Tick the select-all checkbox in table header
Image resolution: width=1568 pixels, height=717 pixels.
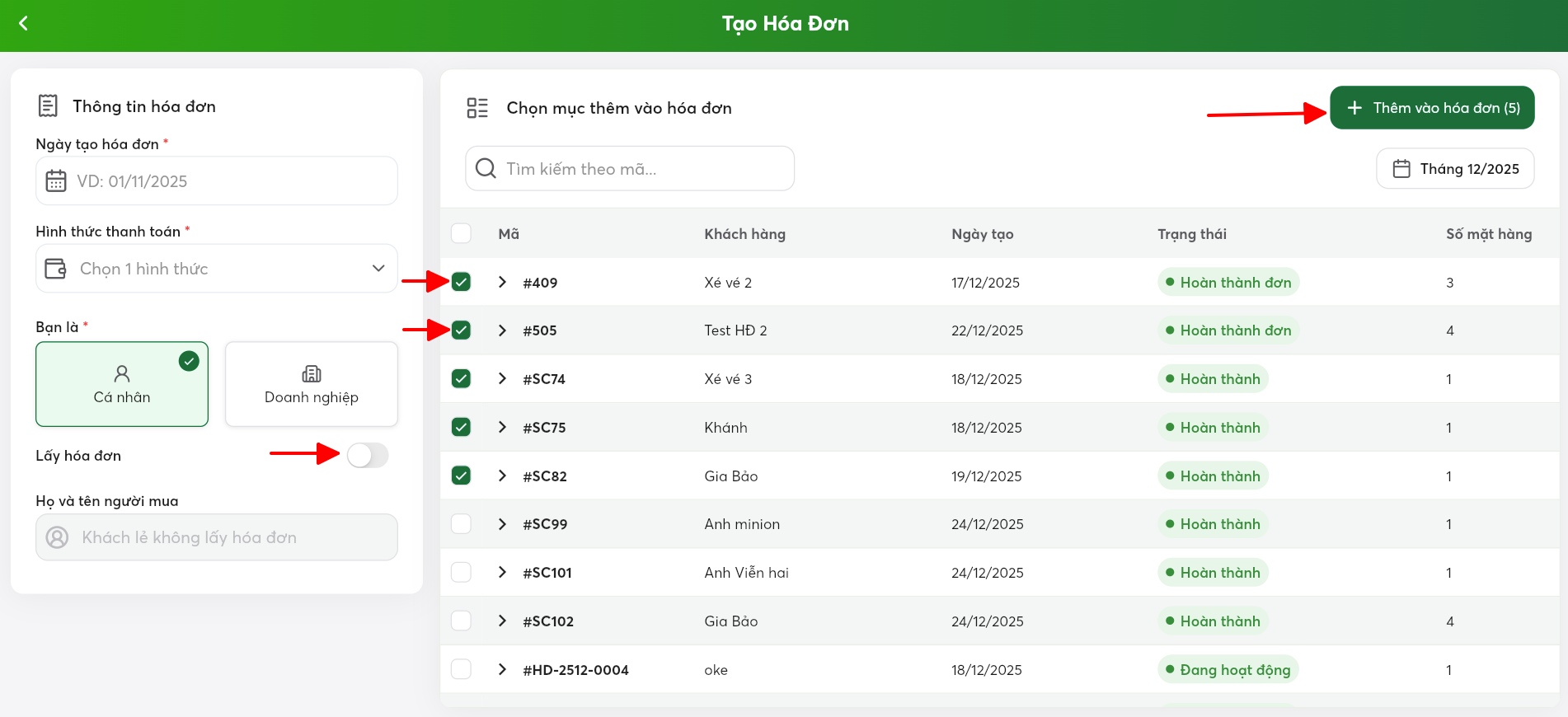pyautogui.click(x=462, y=234)
